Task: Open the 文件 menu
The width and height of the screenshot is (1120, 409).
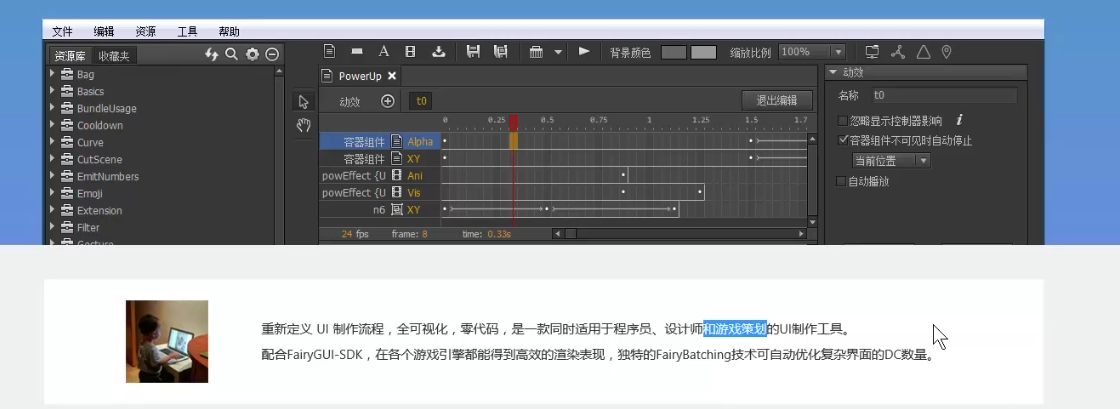Action: (x=62, y=31)
